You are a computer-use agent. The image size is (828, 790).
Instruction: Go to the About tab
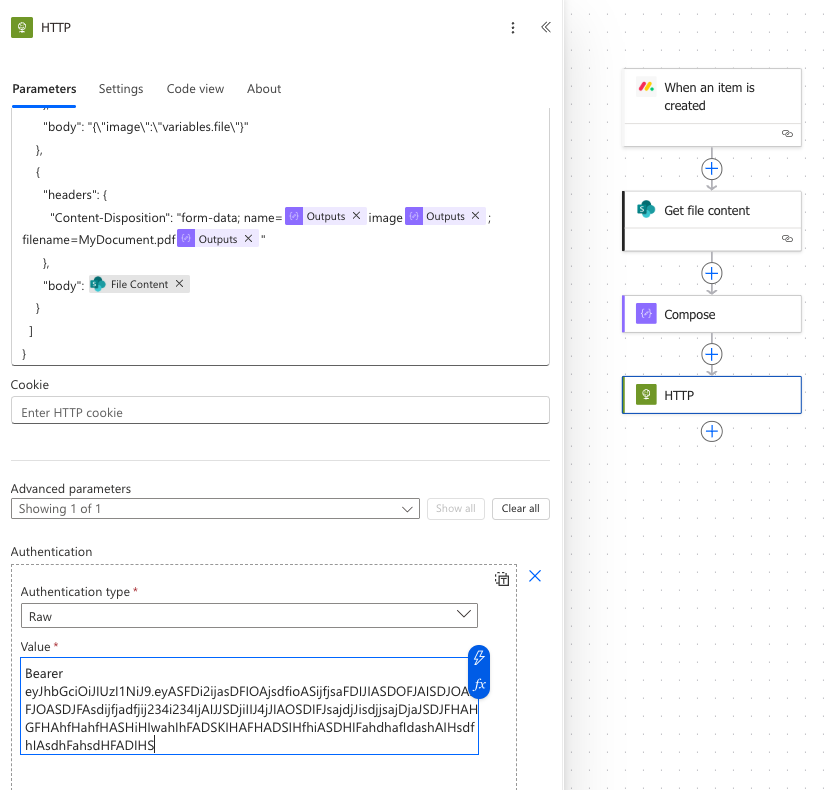pos(264,89)
